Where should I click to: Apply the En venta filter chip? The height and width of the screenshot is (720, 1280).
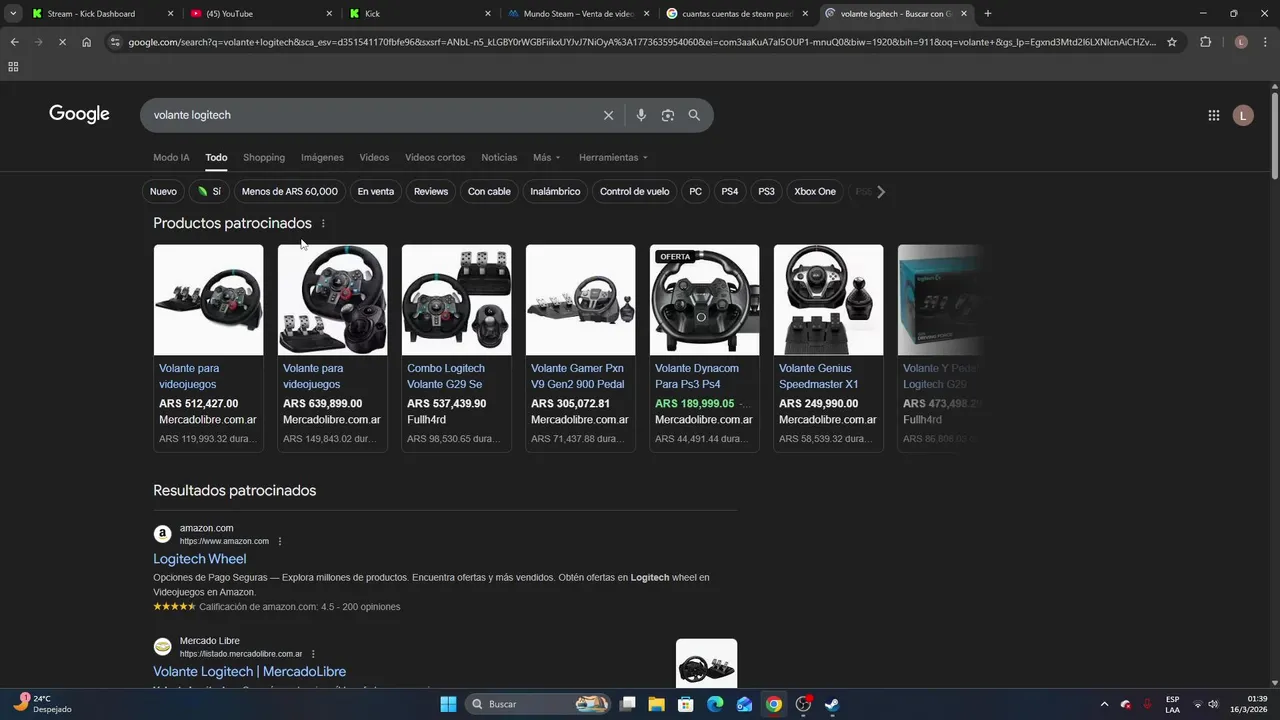point(376,192)
